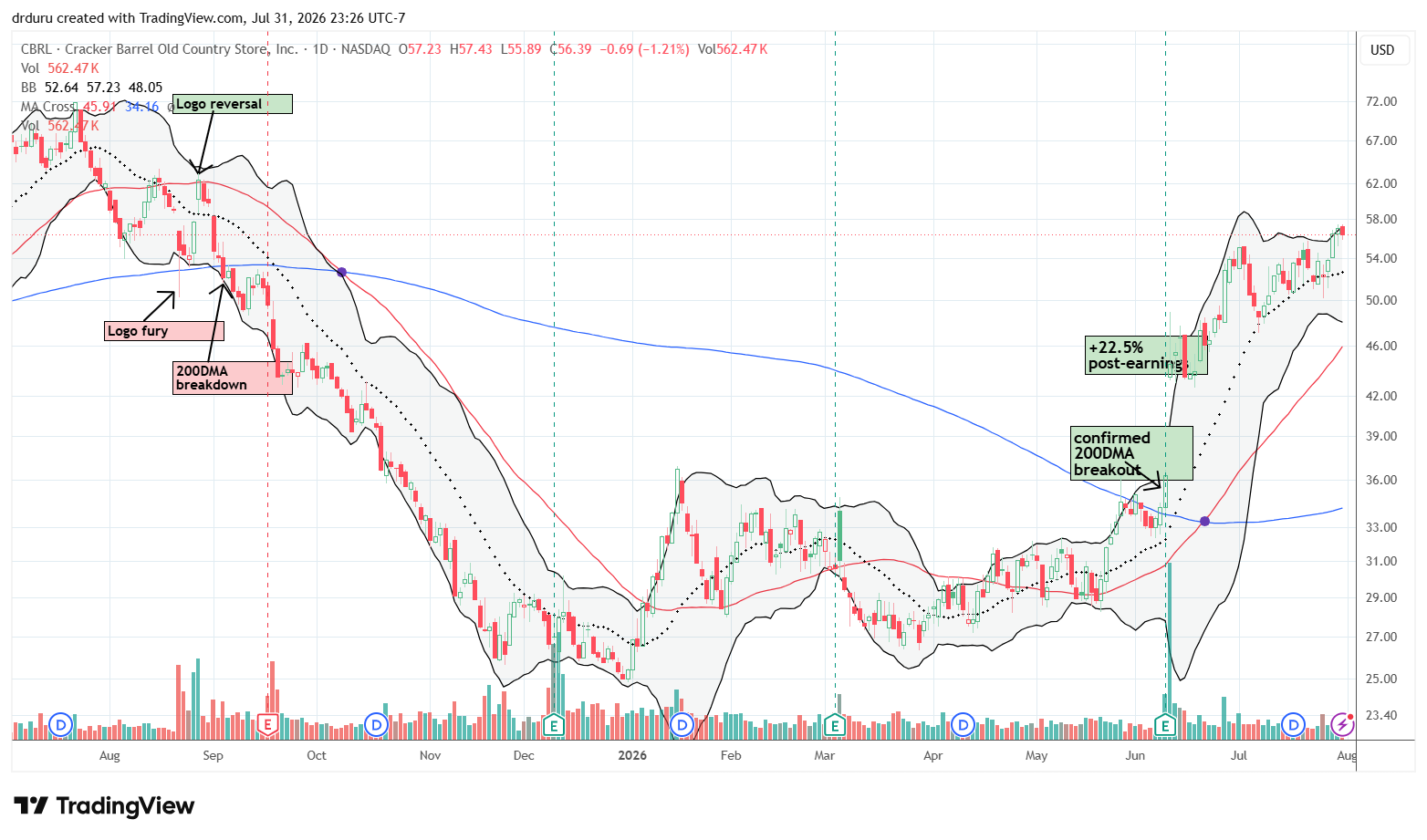The image size is (1427, 840).
Task: Click the 'Logo reversal' annotation label
Action: coord(232,104)
